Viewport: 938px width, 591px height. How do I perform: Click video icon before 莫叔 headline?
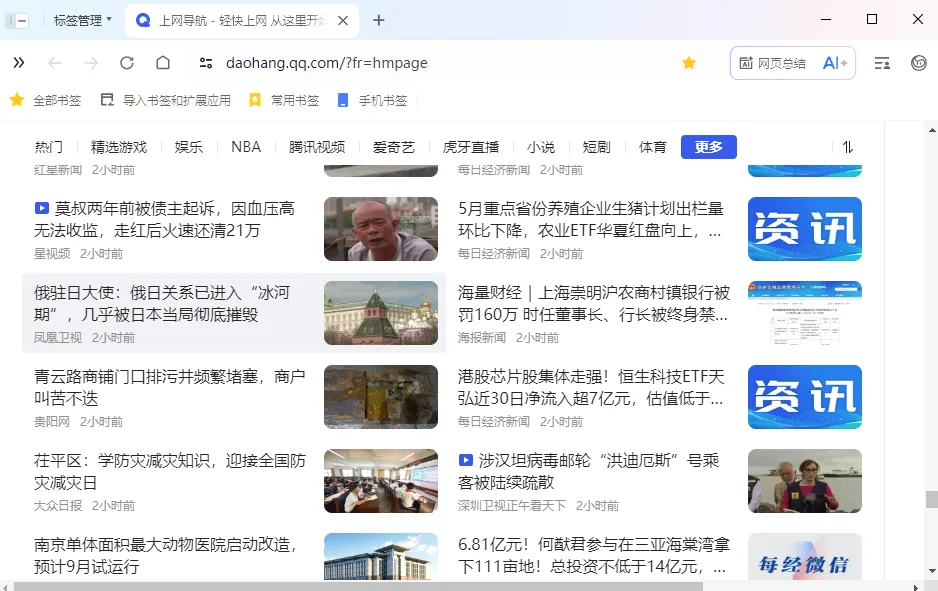point(41,208)
